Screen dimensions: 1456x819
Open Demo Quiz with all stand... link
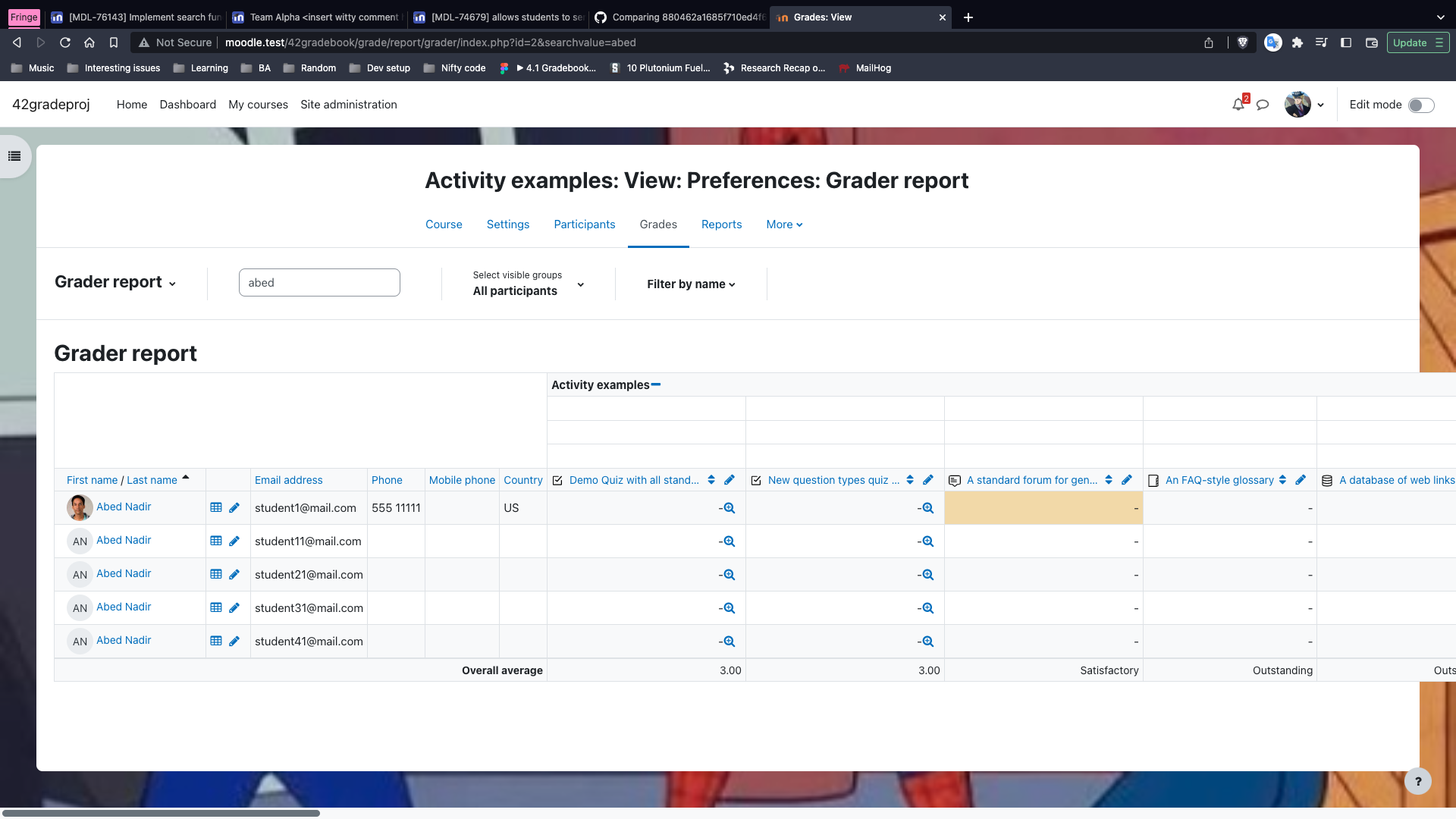coord(634,480)
